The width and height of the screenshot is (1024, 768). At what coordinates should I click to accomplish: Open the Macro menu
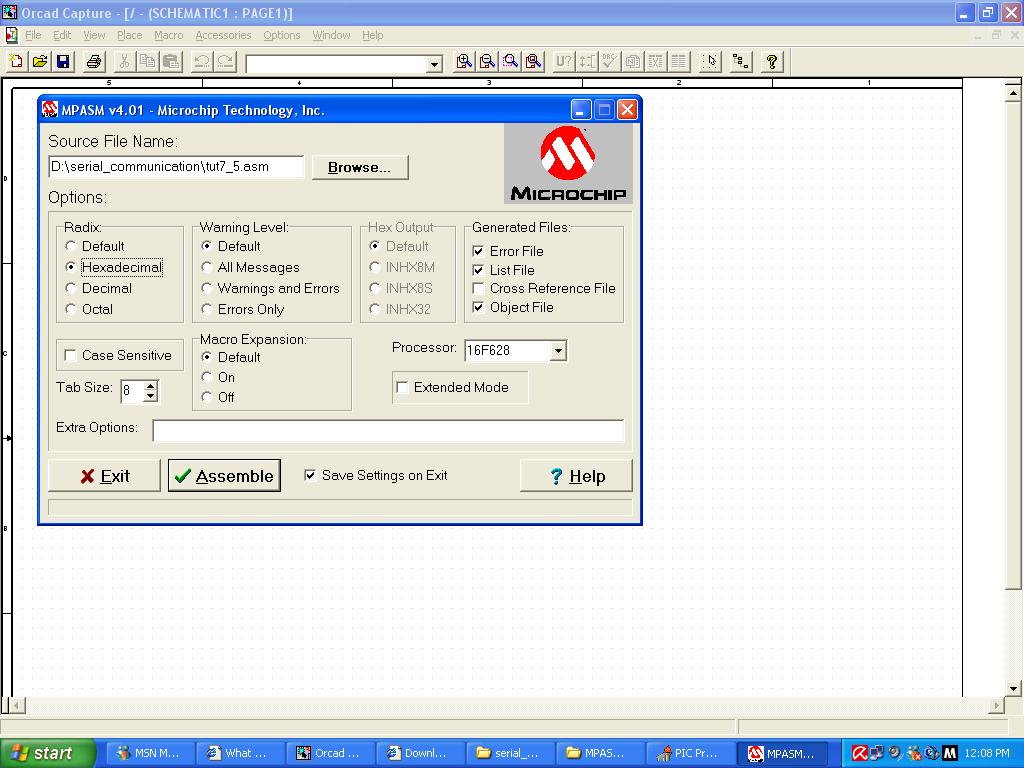pyautogui.click(x=168, y=35)
